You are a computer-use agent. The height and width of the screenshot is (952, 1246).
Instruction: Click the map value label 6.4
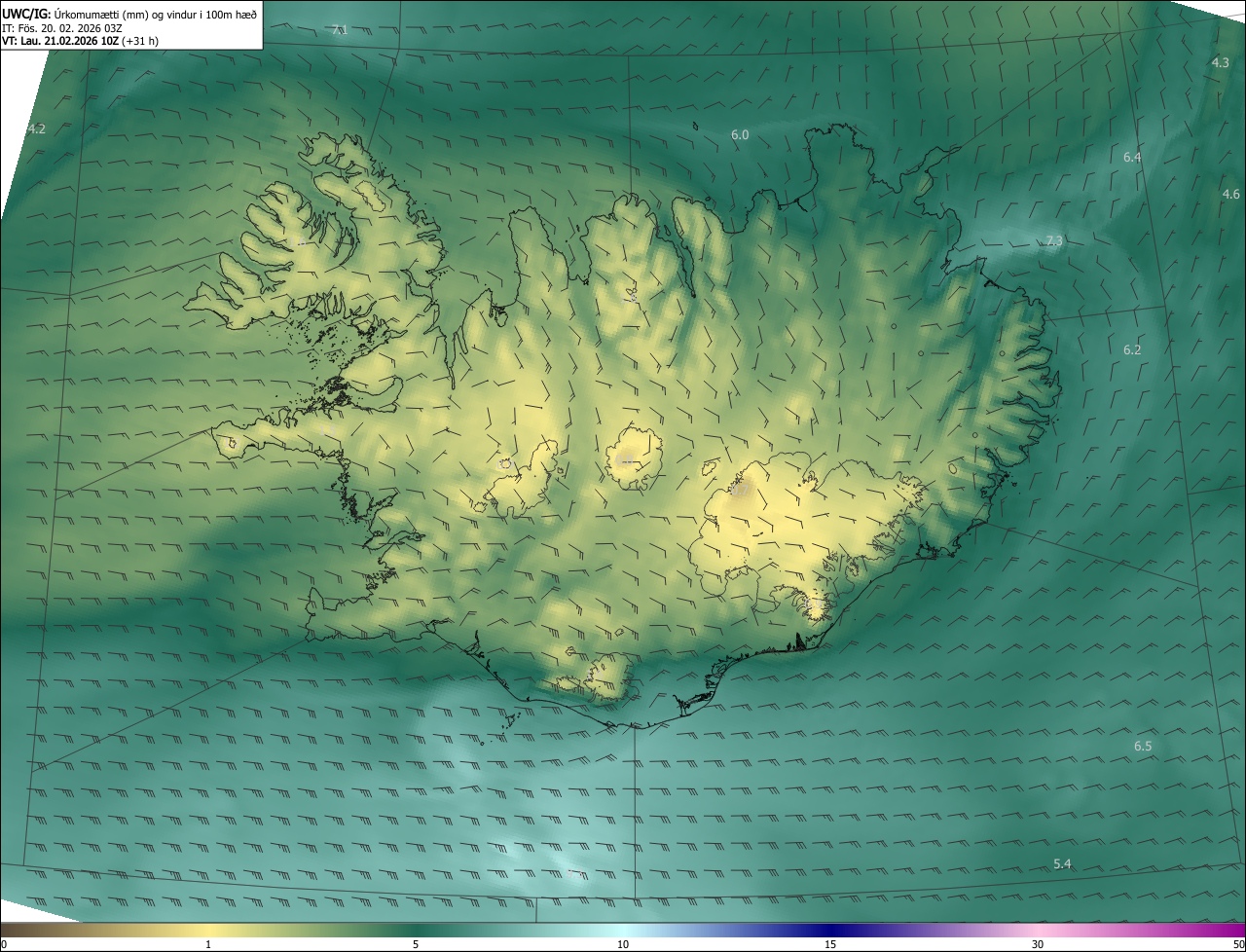click(1132, 157)
